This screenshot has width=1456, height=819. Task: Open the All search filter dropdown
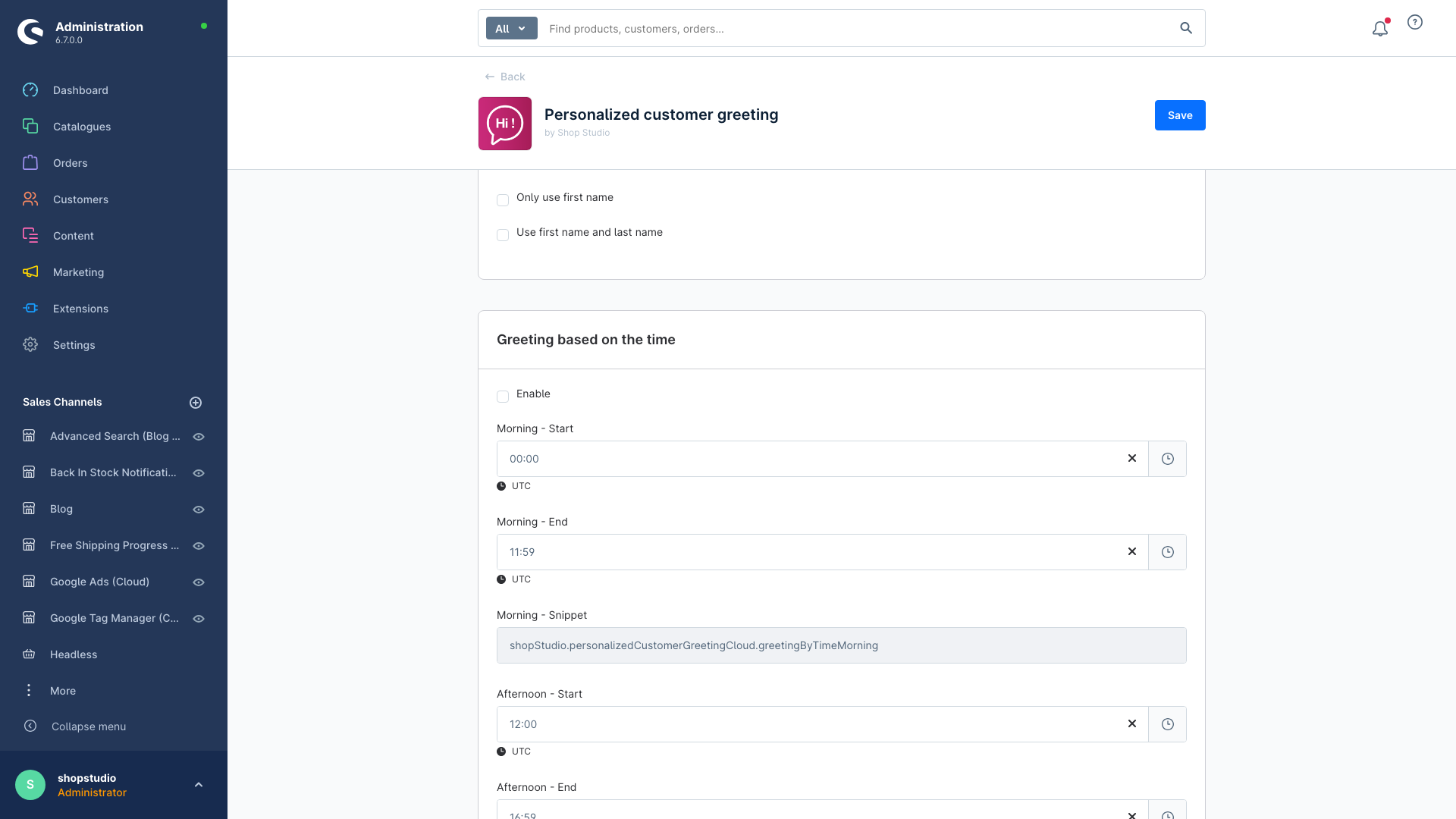[x=511, y=28]
